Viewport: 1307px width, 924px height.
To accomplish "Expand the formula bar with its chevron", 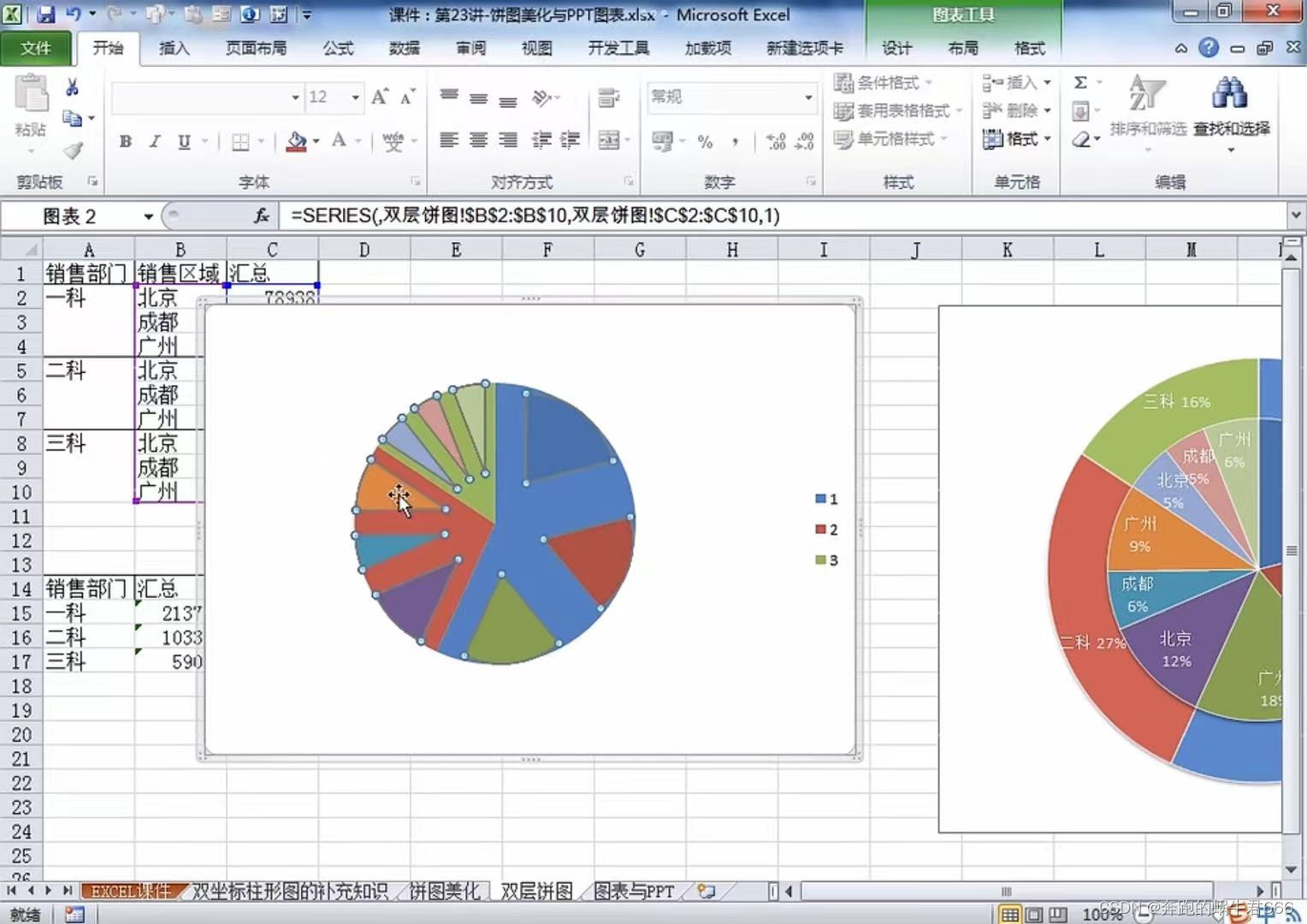I will [1296, 216].
